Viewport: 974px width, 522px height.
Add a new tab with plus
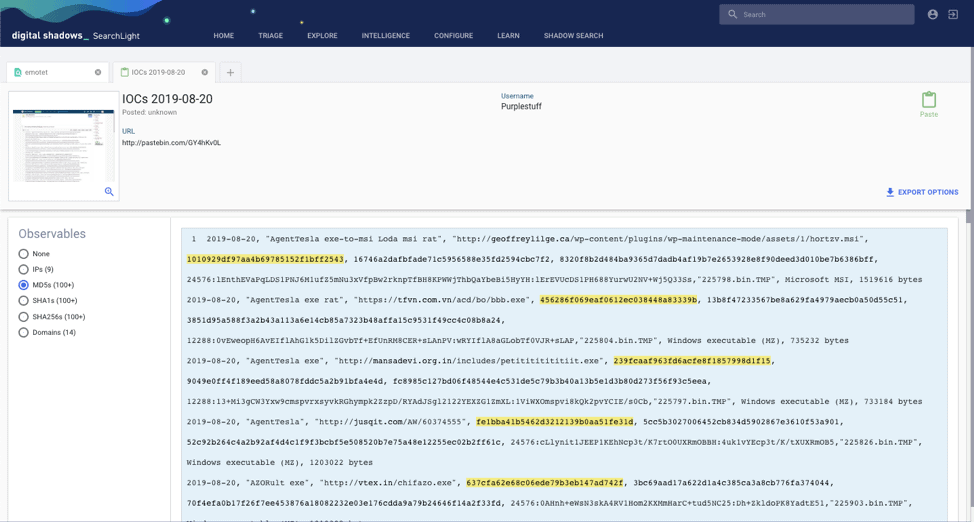[x=230, y=73]
